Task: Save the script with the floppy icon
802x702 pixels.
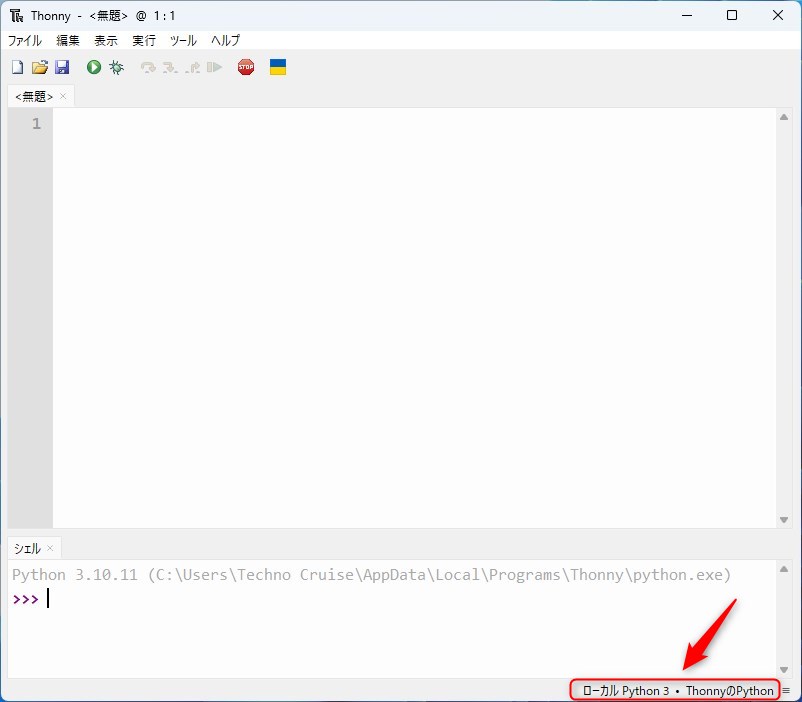Action: [x=62, y=67]
